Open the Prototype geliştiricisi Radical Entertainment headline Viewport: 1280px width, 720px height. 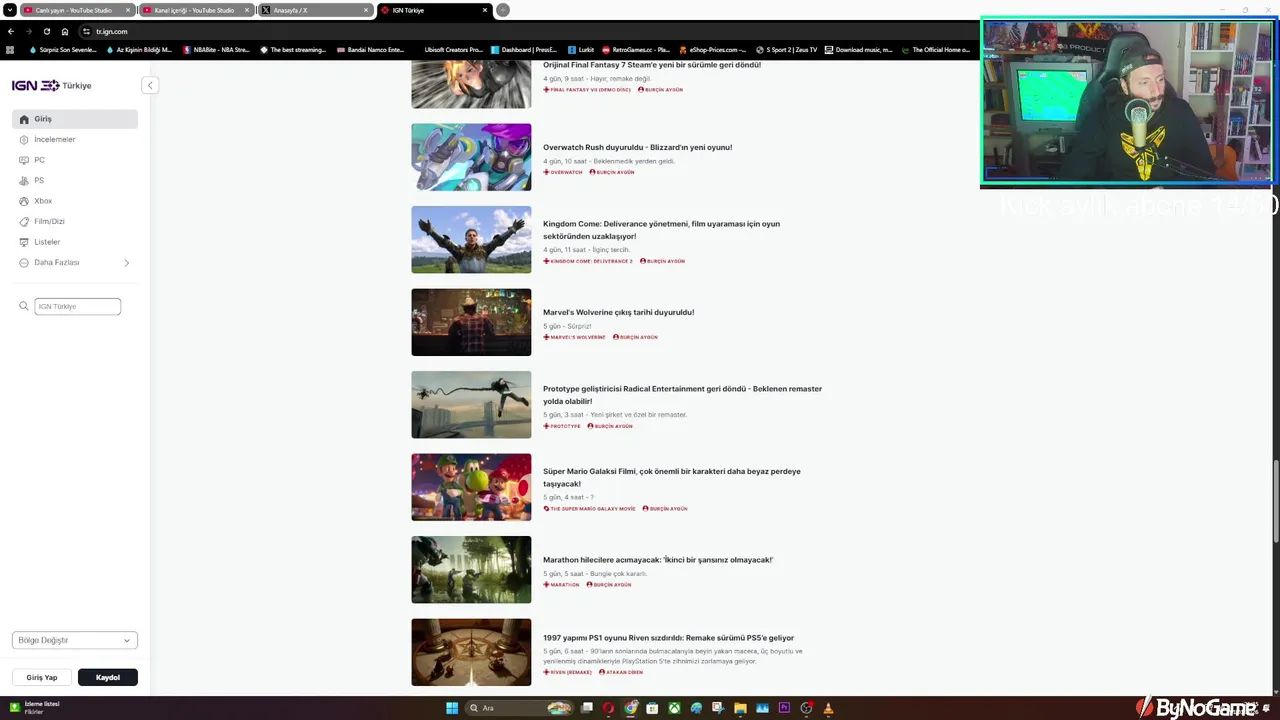[x=682, y=395]
